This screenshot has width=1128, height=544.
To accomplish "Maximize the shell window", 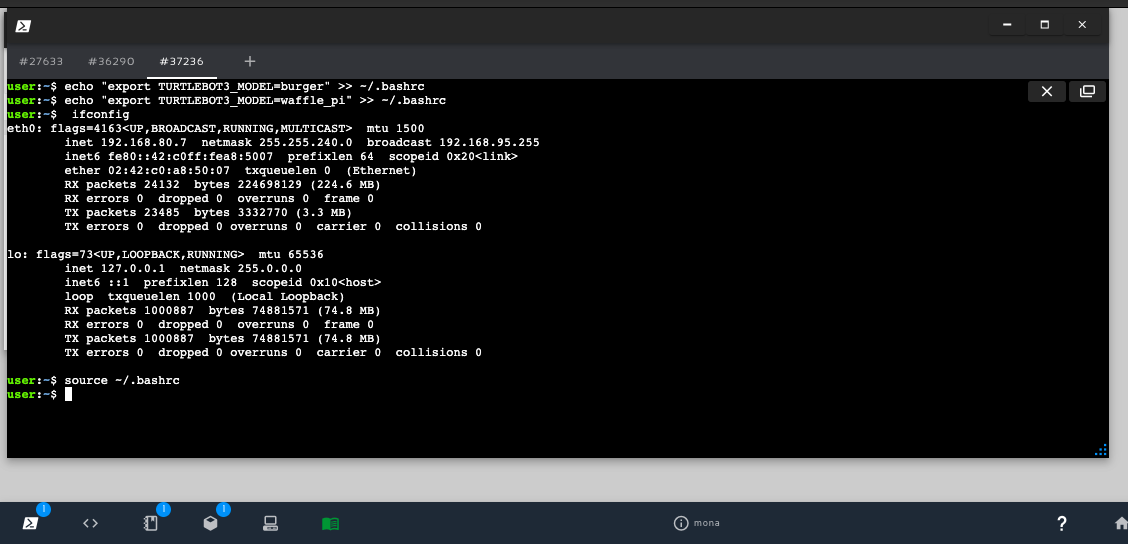I will click(1045, 24).
